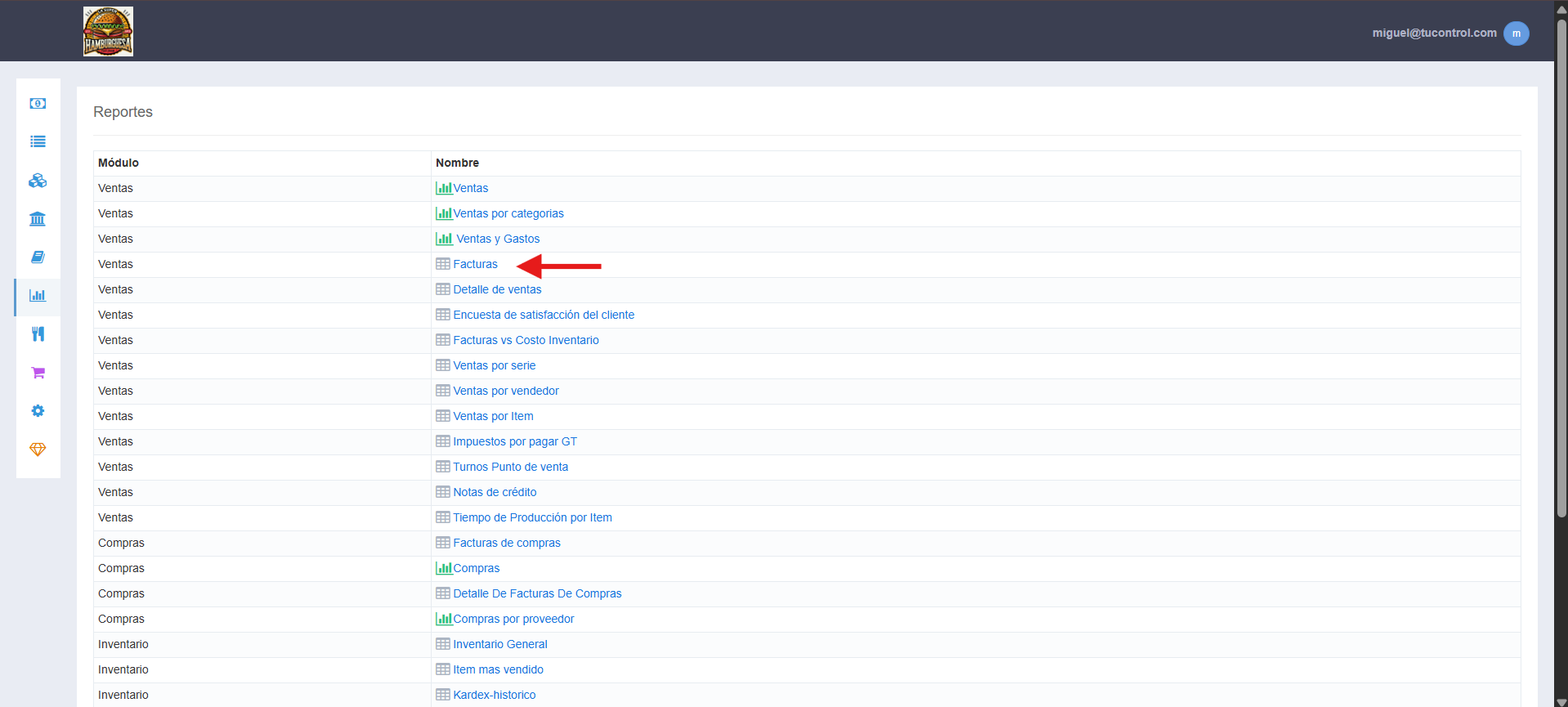Open settings gear in sidebar
This screenshot has height=707, width=1568.
(38, 410)
